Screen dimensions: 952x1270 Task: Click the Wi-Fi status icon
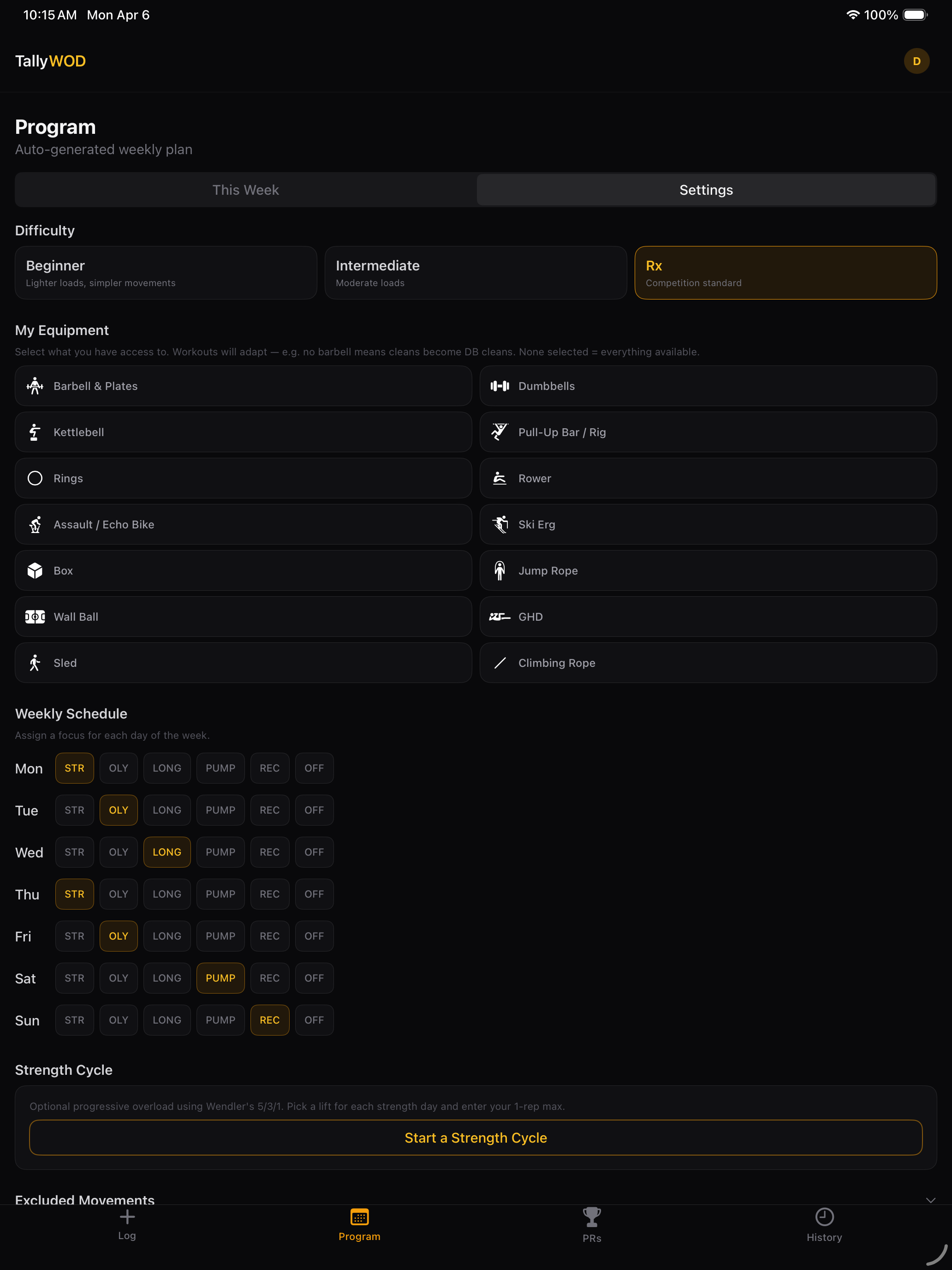[853, 15]
